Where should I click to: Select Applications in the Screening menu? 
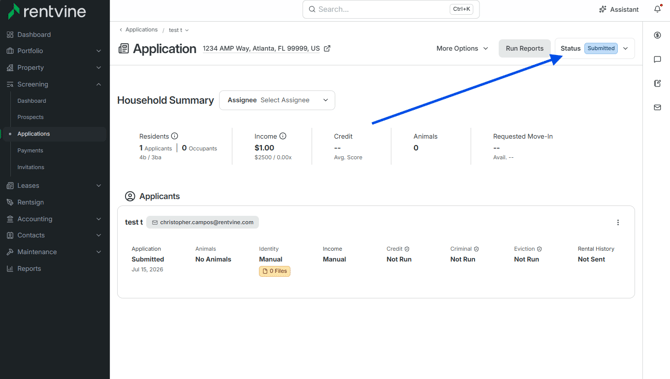[34, 134]
